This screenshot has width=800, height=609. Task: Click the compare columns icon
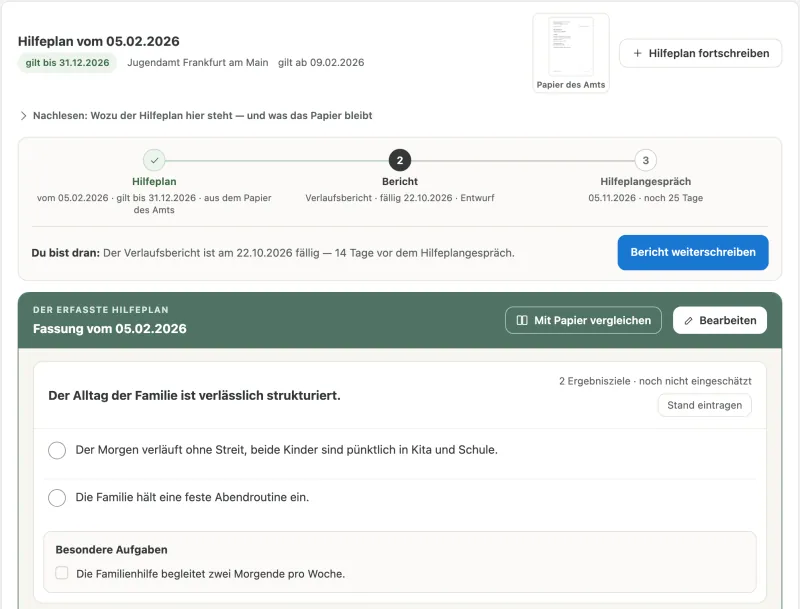(522, 320)
